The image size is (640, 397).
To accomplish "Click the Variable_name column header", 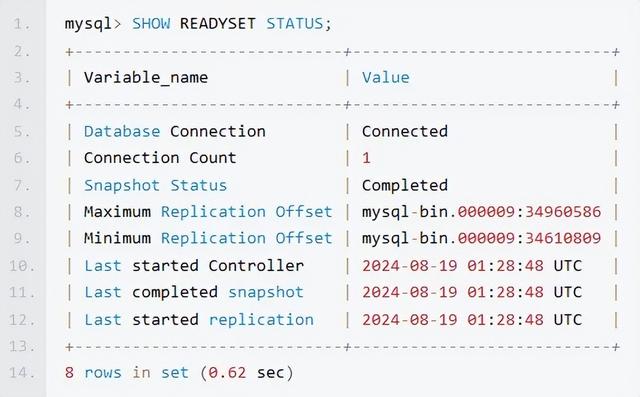I will coord(146,78).
